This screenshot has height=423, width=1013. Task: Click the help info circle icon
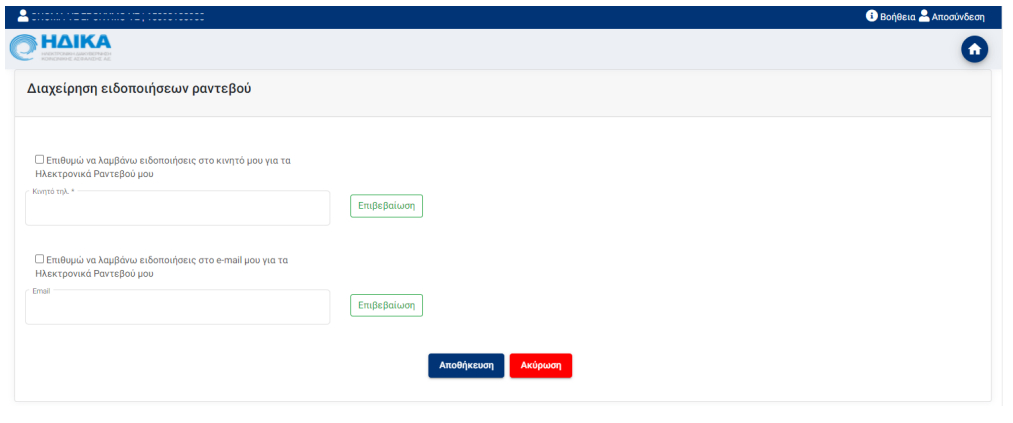(x=871, y=16)
